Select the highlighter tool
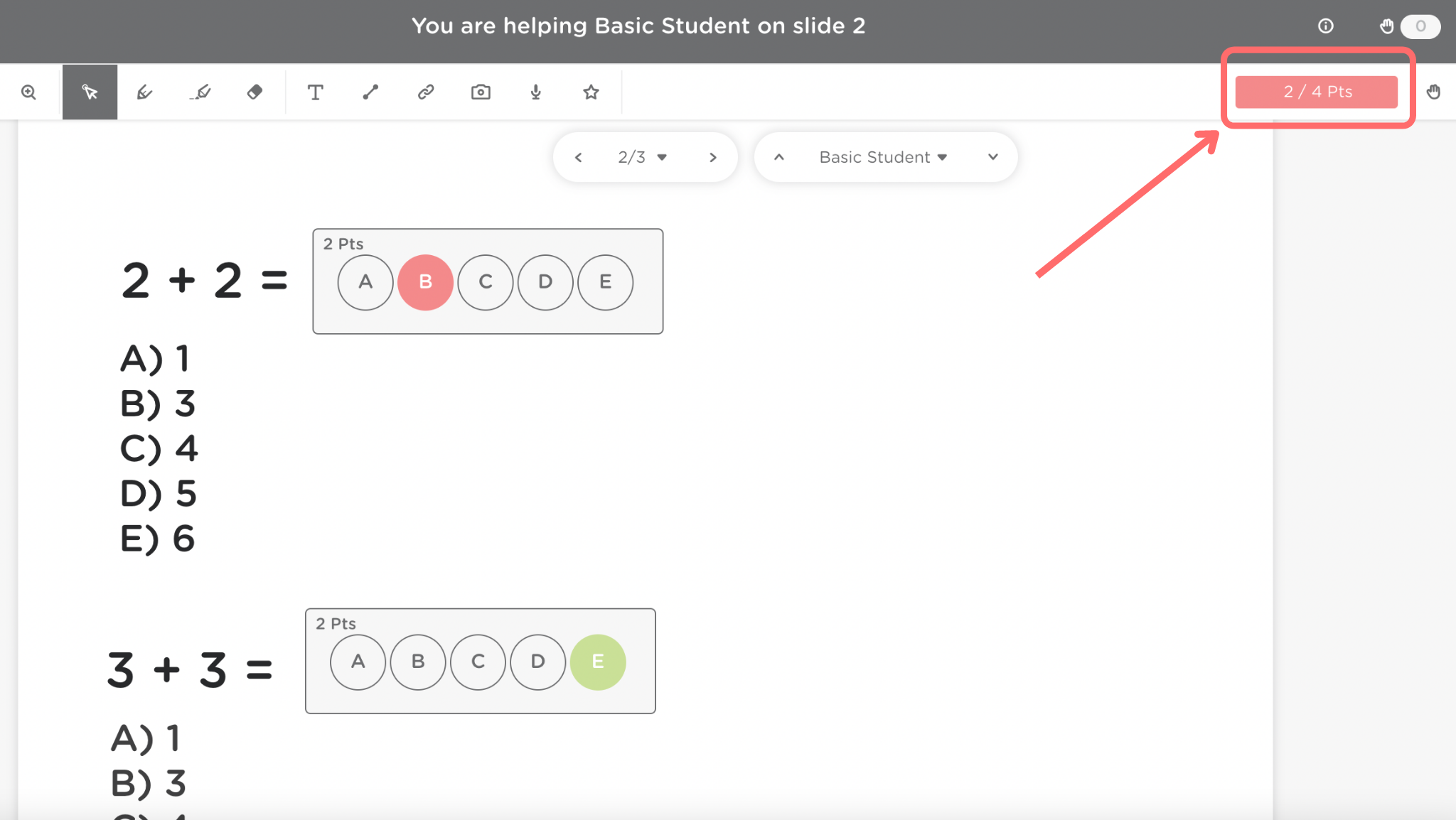Viewport: 1456px width, 820px height. pyautogui.click(x=200, y=92)
